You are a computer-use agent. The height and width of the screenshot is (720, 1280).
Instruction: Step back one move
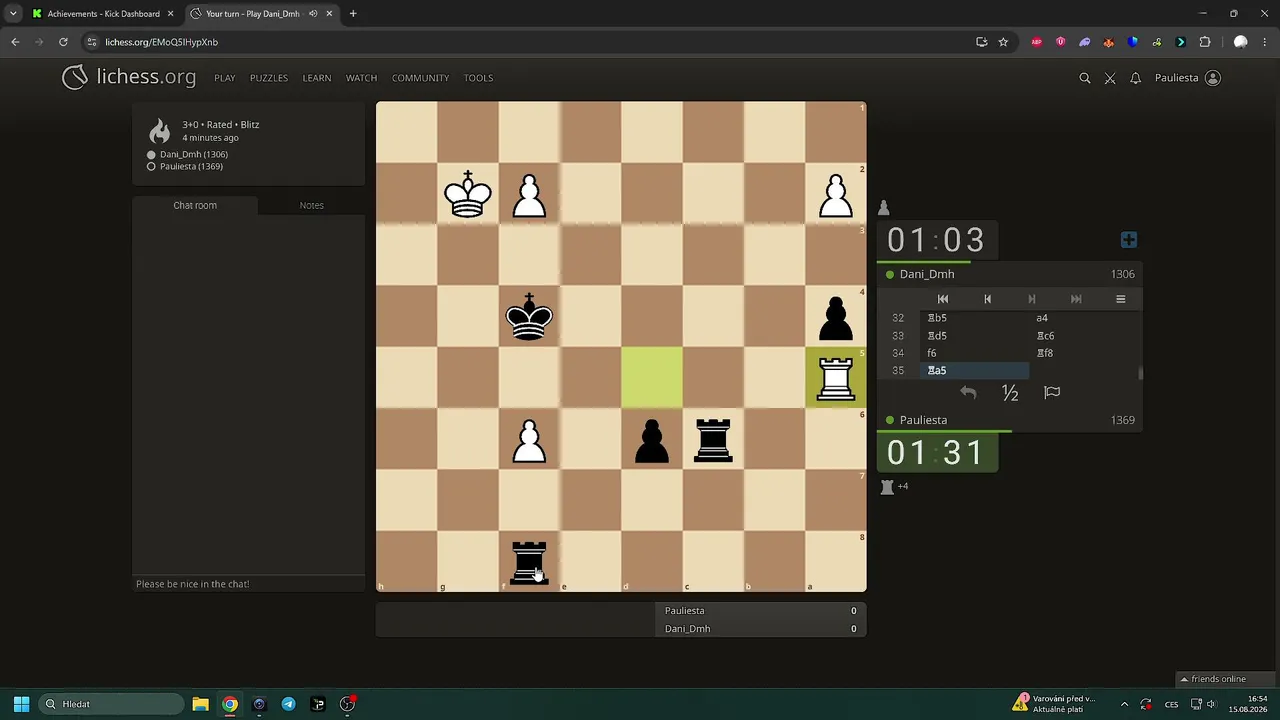point(987,299)
